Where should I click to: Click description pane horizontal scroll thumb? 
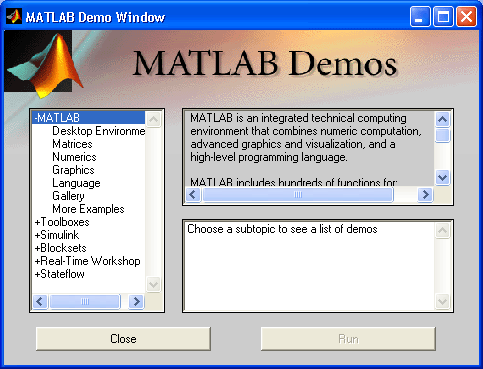298,194
